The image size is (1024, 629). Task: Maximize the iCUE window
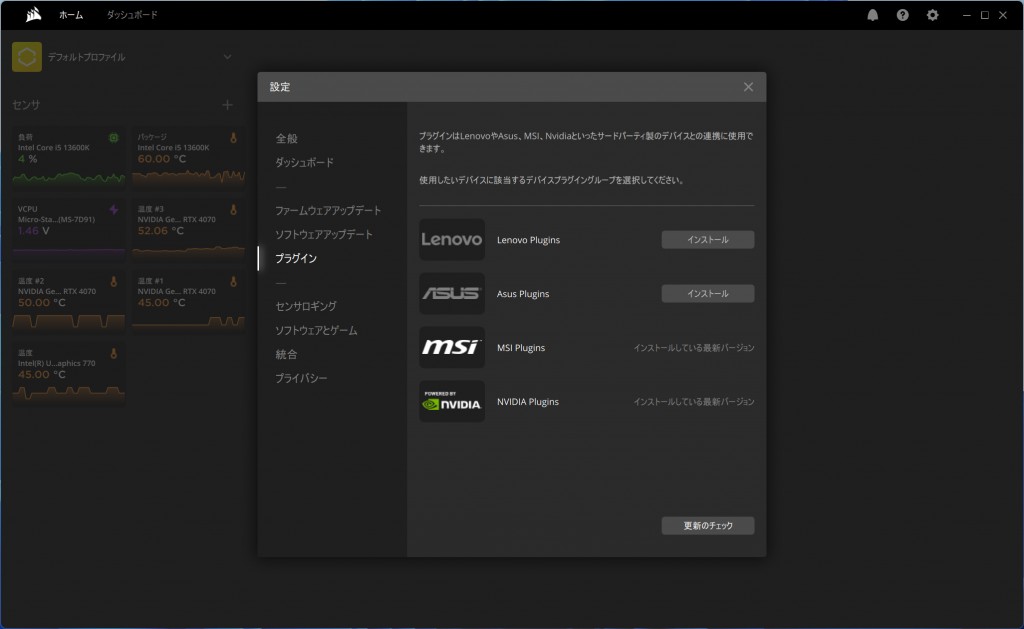[x=985, y=14]
